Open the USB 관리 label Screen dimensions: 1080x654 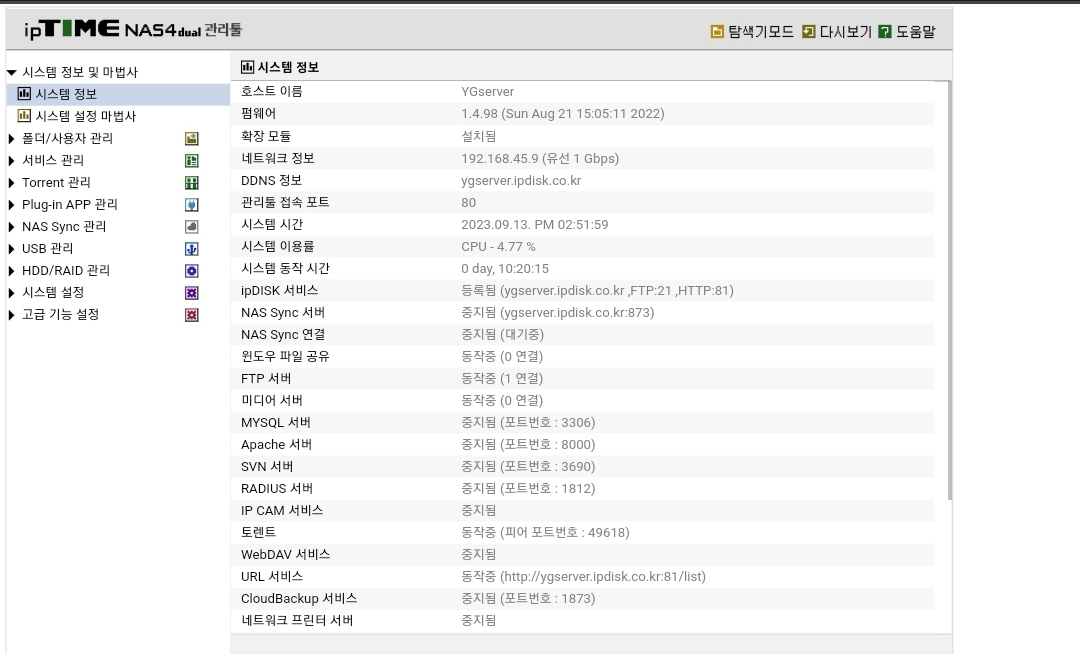pos(48,249)
